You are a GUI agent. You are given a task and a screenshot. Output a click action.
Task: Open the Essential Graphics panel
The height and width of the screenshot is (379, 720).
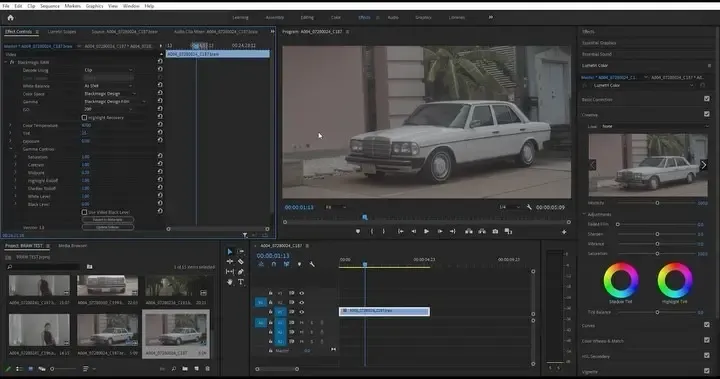[599, 43]
